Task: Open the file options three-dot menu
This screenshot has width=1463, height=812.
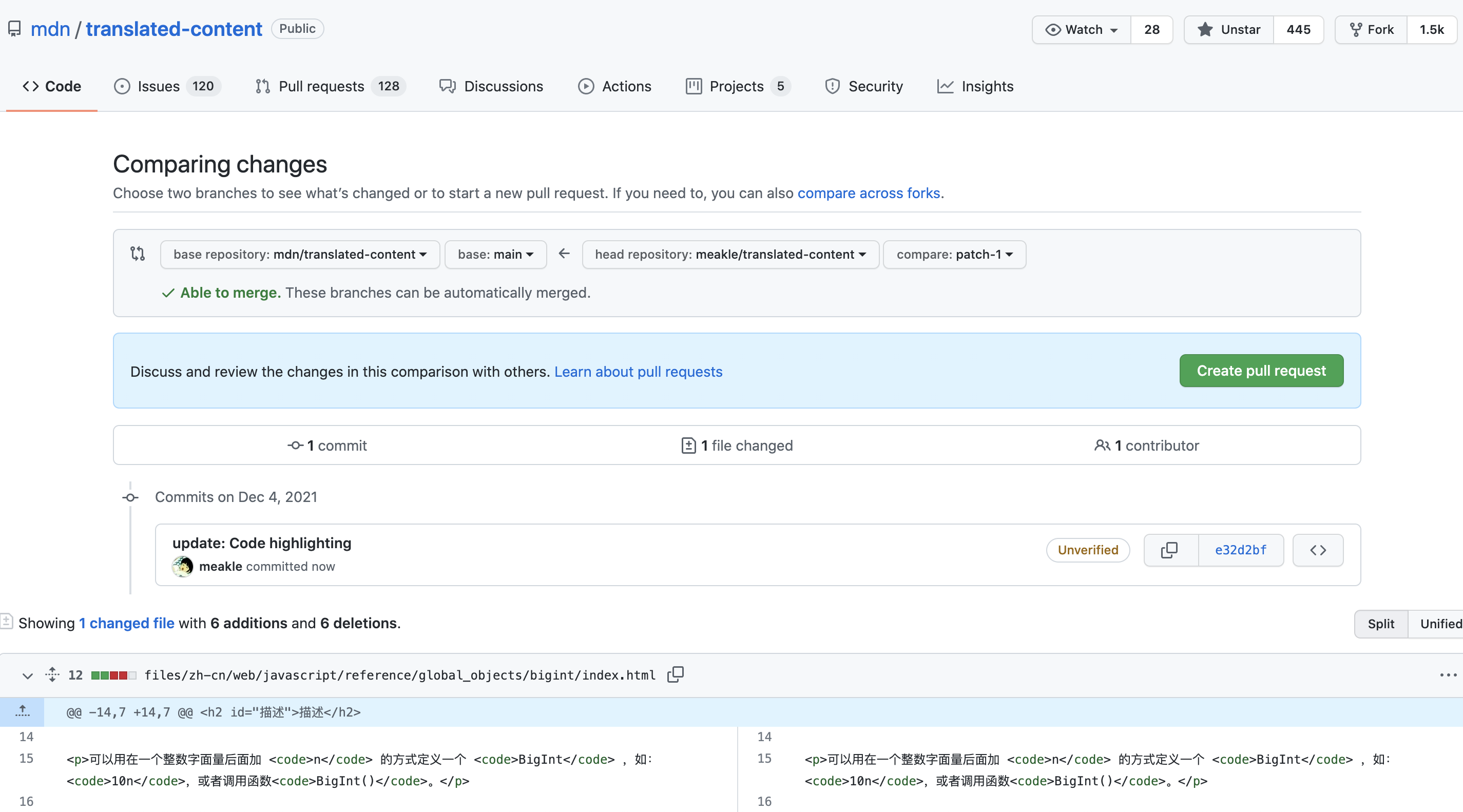Action: (1448, 674)
